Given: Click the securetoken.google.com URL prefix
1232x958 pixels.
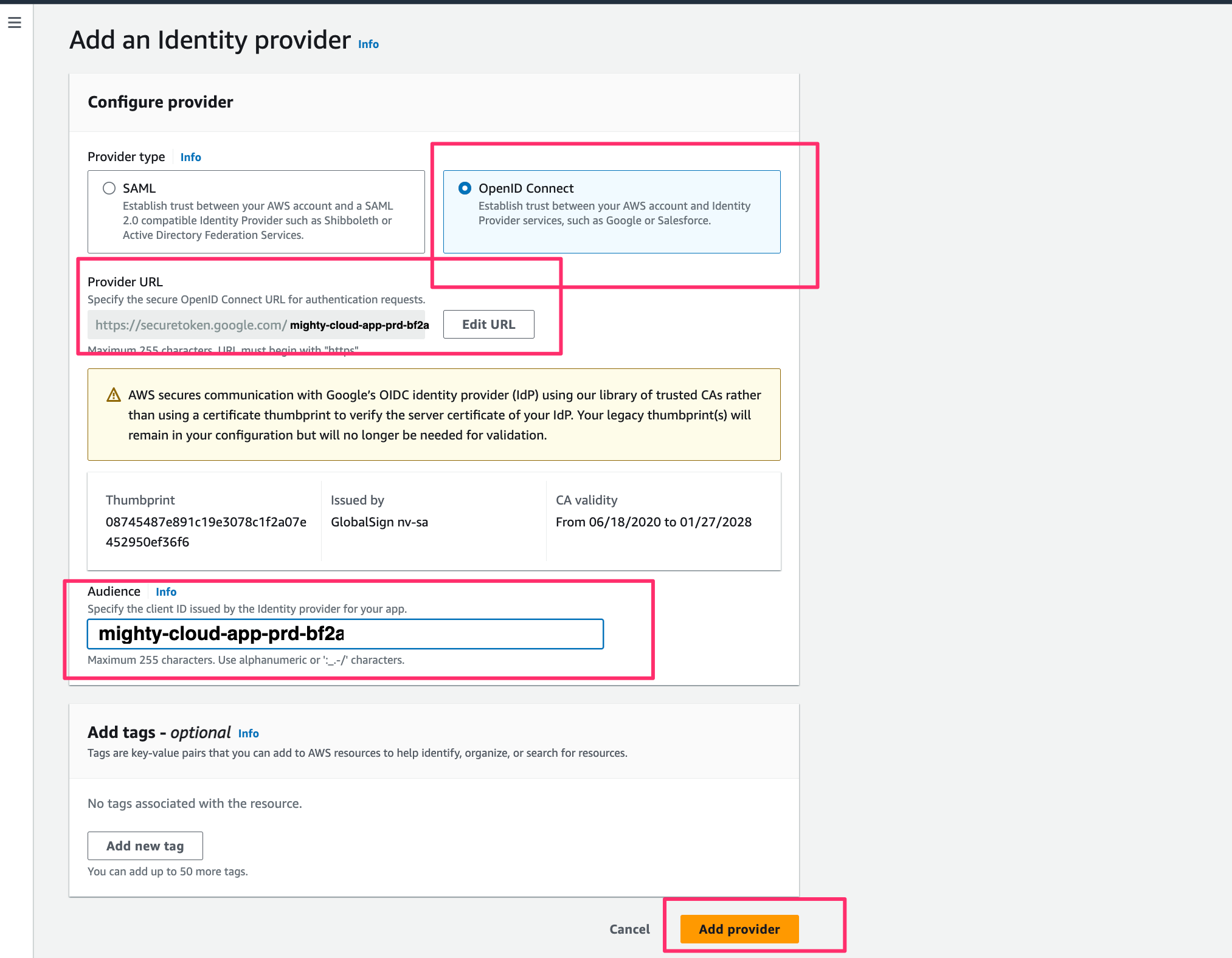Looking at the screenshot, I should tap(190, 325).
